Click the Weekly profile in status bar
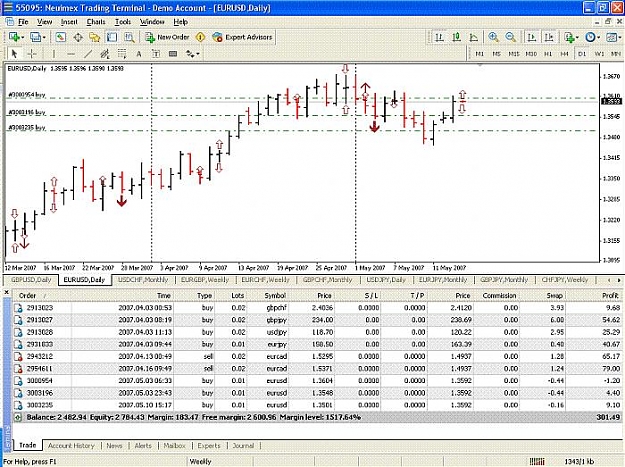 coord(200,461)
